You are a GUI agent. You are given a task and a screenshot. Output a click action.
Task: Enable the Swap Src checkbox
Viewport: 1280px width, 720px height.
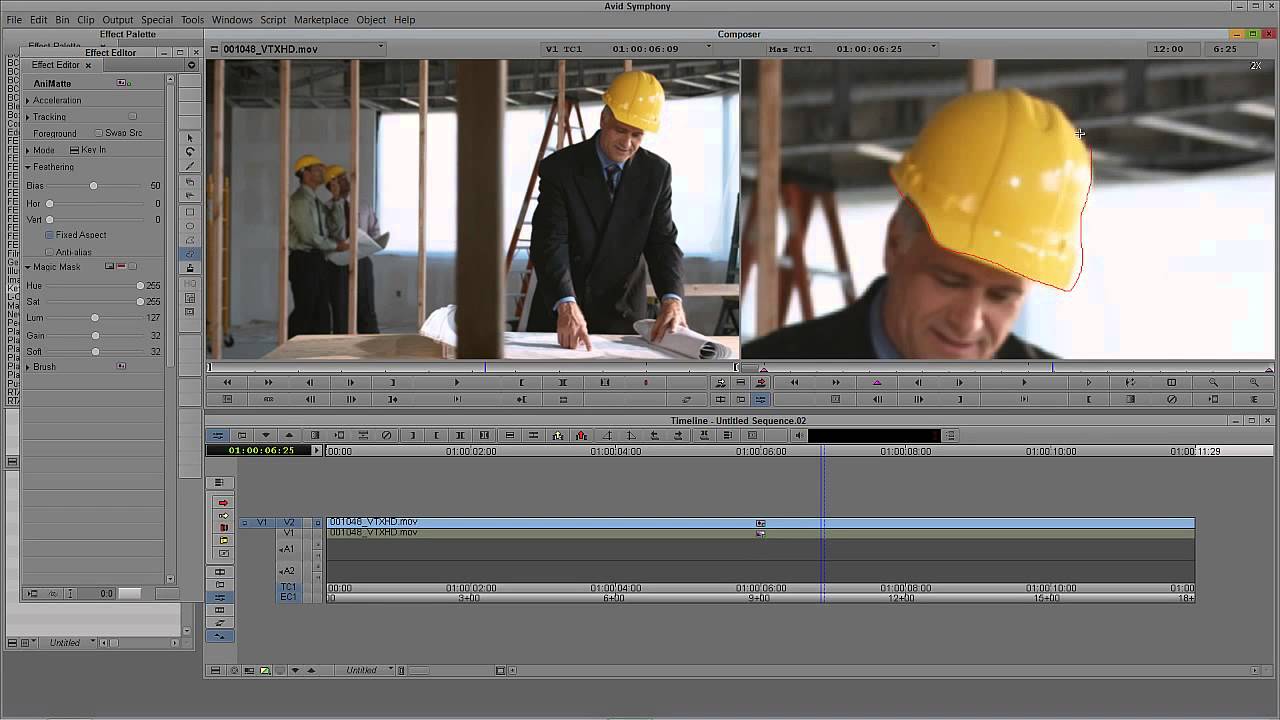[x=99, y=133]
